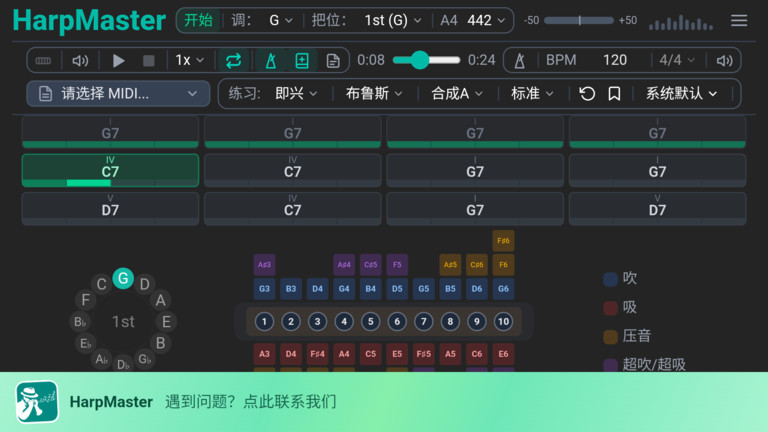This screenshot has height=432, width=768.
Task: Click the G4 blow note
Action: pyautogui.click(x=344, y=289)
